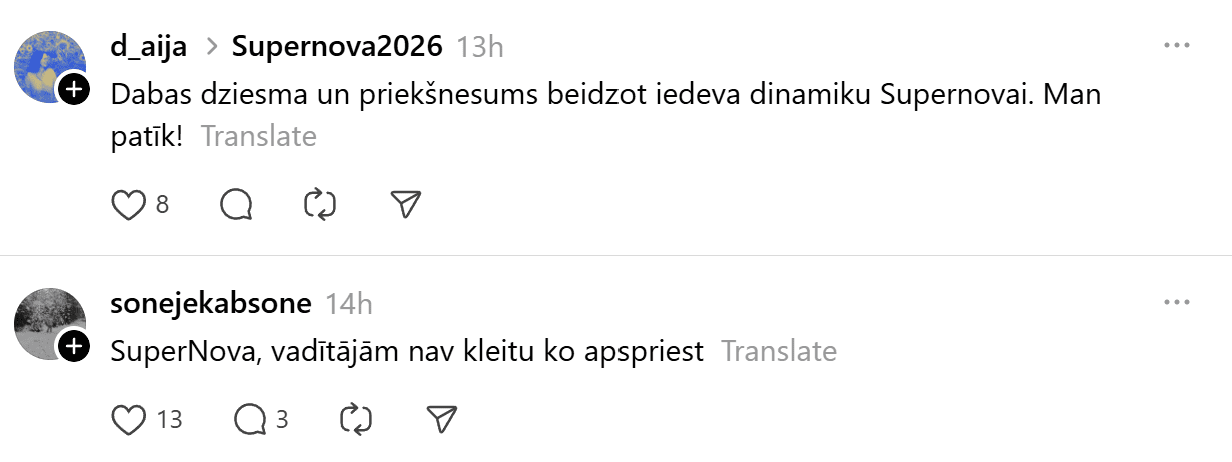Image resolution: width=1232 pixels, height=462 pixels.
Task: Open d_aija's profile via username
Action: click(149, 46)
